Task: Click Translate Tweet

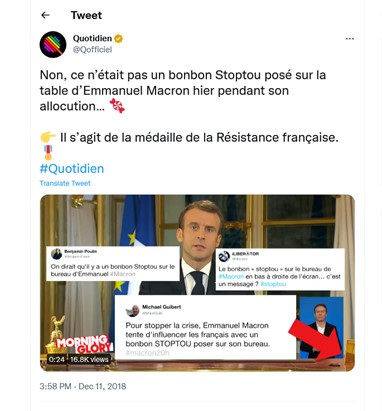Action: tap(65, 183)
